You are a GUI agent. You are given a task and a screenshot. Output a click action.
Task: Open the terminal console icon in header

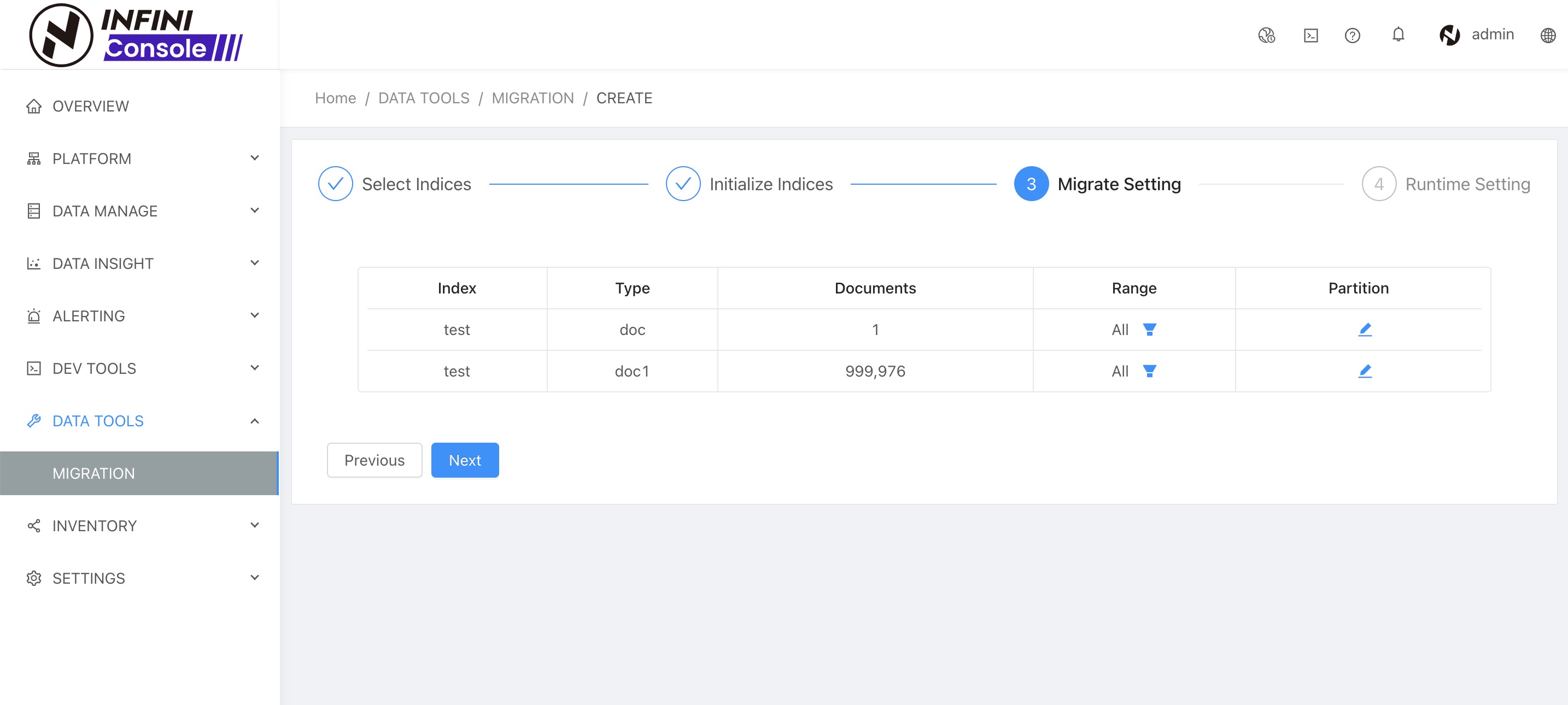tap(1310, 36)
